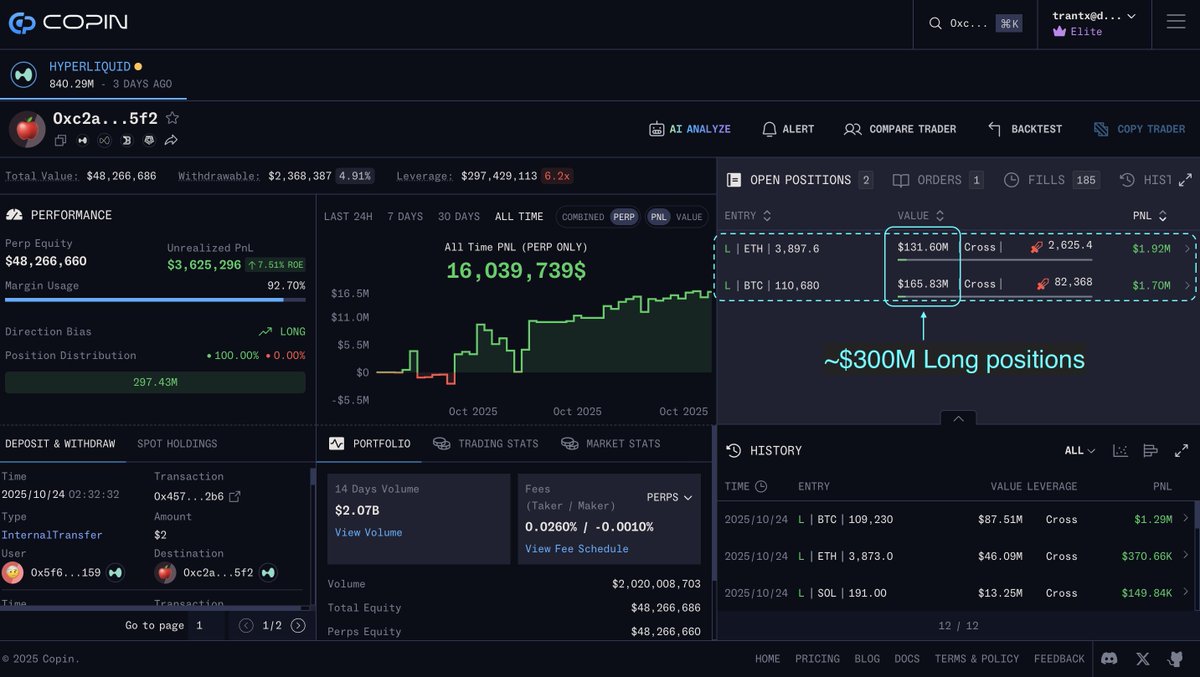The image size is (1200, 677).
Task: Show the History scatter chart view
Action: point(1120,451)
